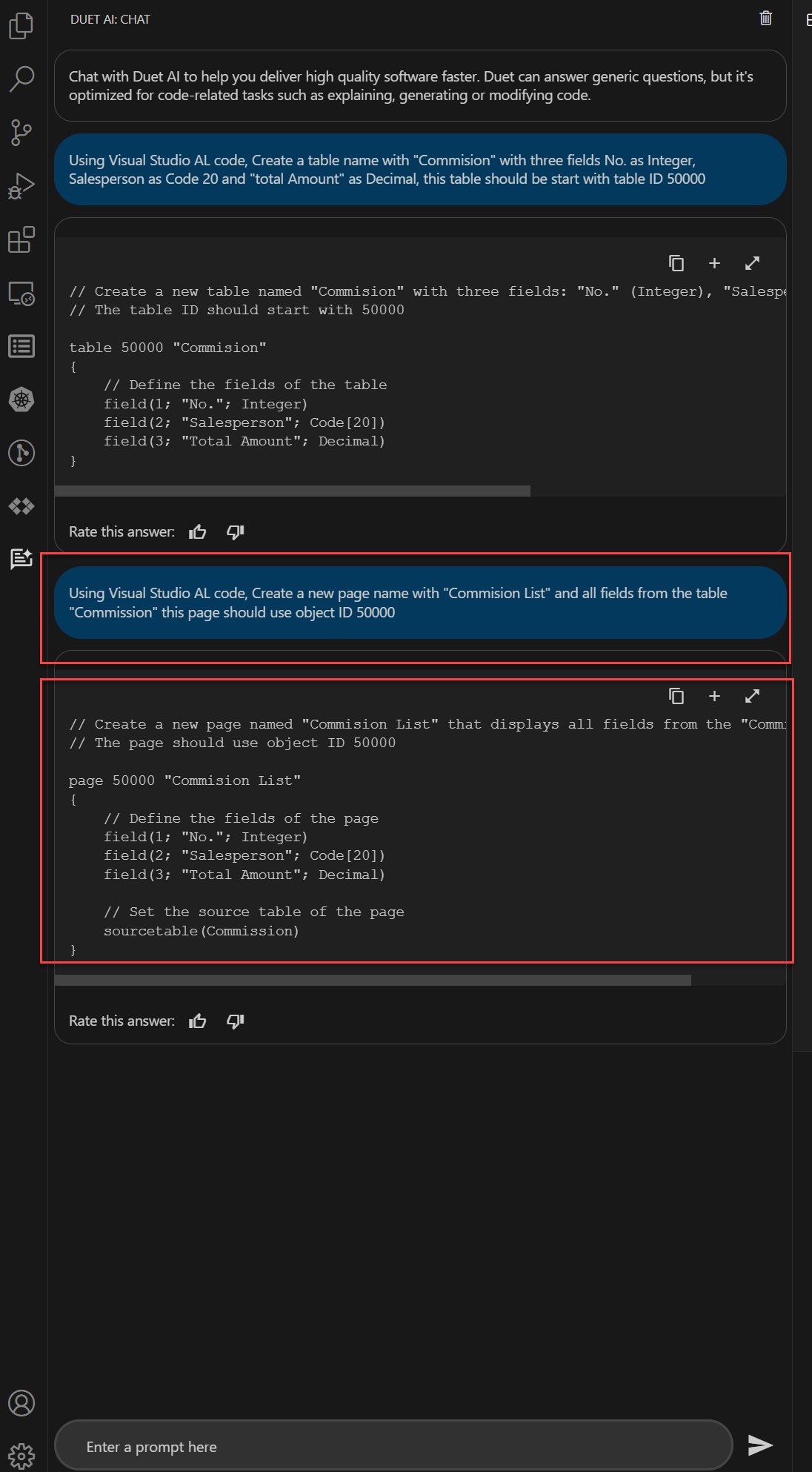Click the horizontal scrollbar under page code
Image resolution: width=812 pixels, height=1472 pixels.
pyautogui.click(x=373, y=980)
